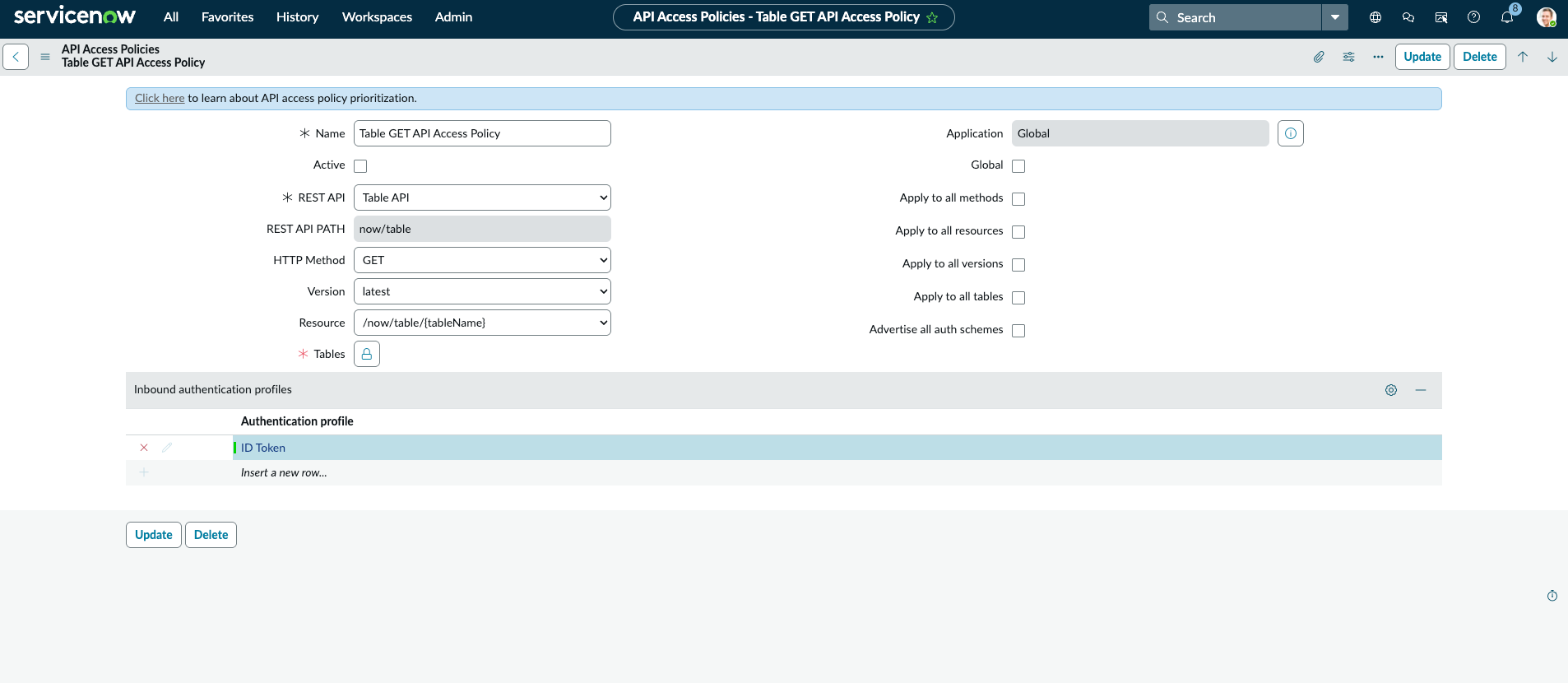
Task: Follow the Click here link
Action: coord(160,98)
